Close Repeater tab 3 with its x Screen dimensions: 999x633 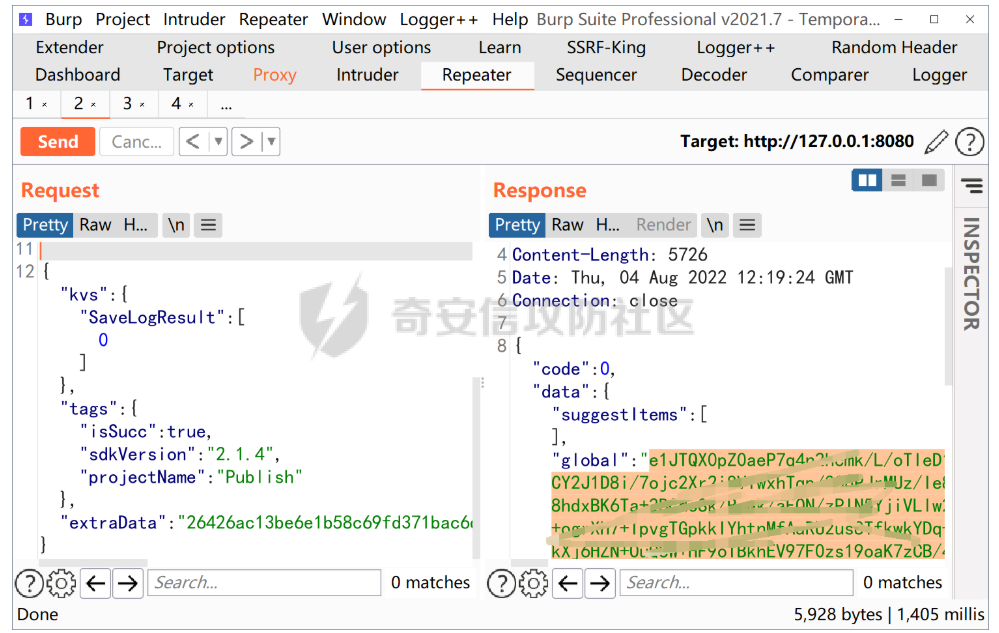pyautogui.click(x=142, y=104)
